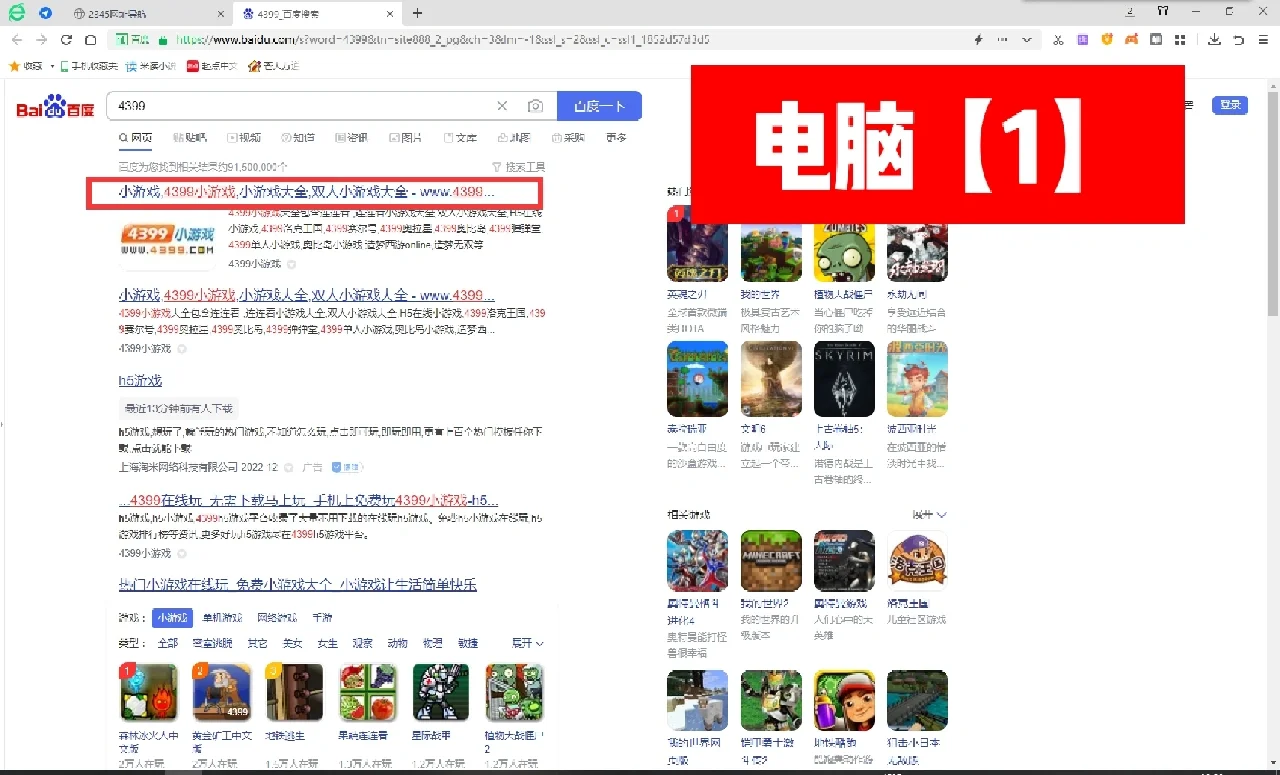Screen dimensions: 1280x775
Task: Open the 文明6 game thumbnail
Action: point(771,379)
